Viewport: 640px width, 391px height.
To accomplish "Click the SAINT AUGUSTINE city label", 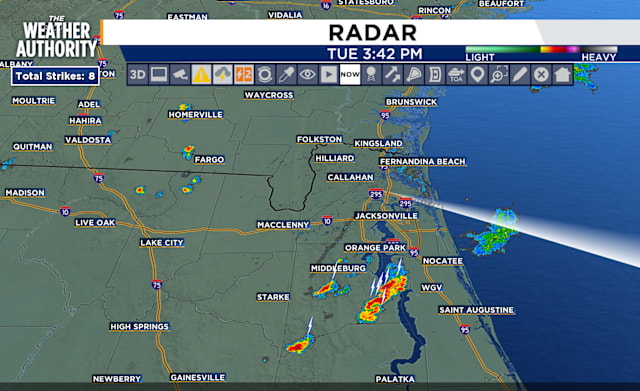I will [x=476, y=310].
